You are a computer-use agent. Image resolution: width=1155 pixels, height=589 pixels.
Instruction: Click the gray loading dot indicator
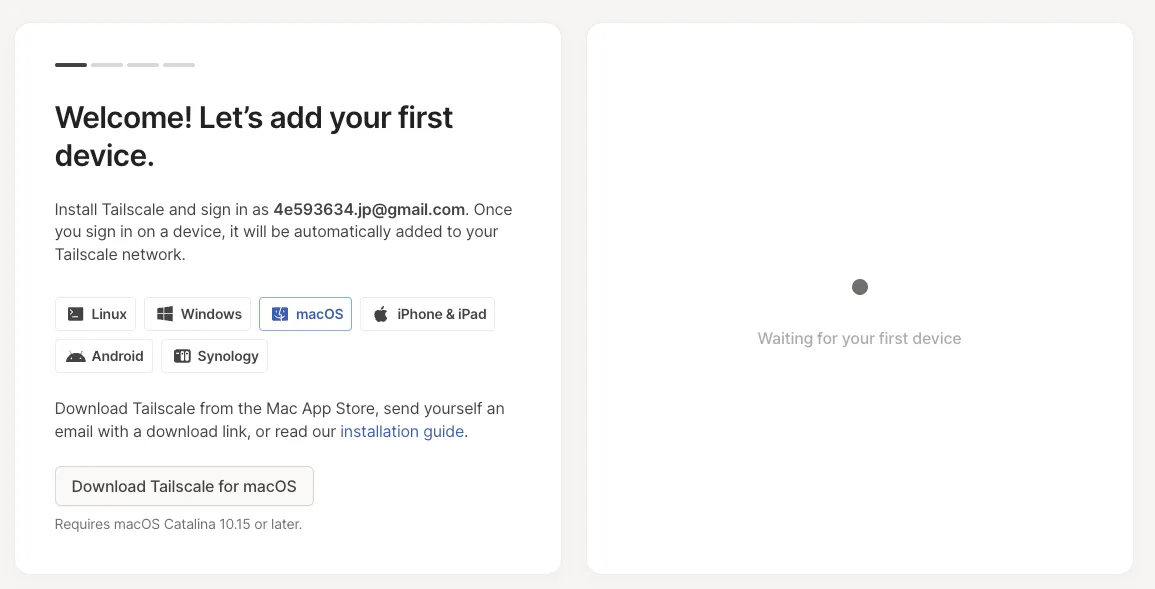pos(860,287)
